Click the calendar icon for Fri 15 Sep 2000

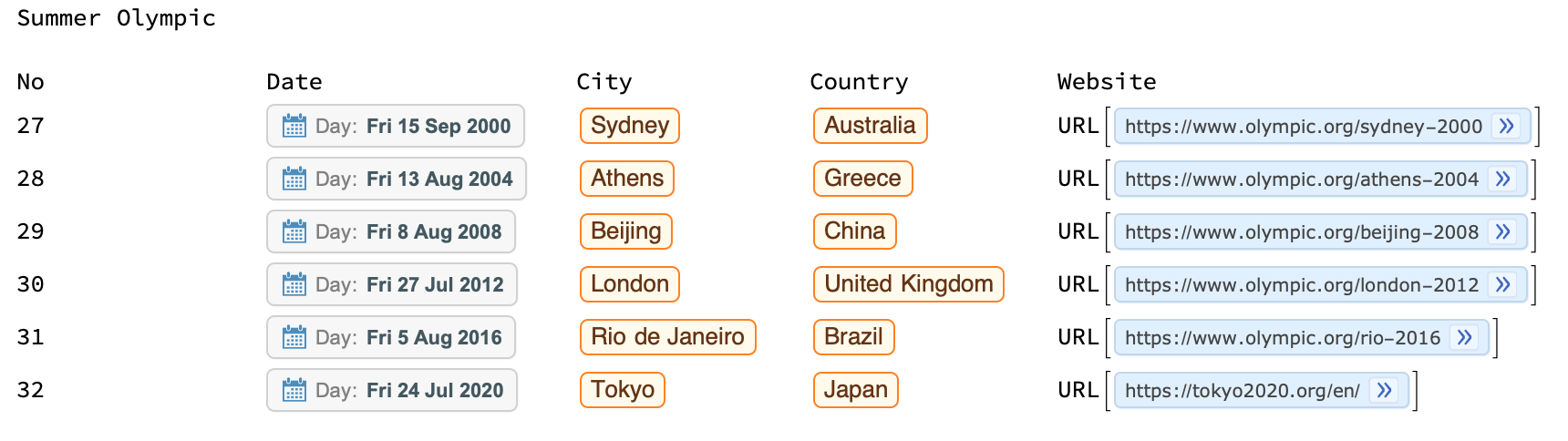click(x=294, y=126)
